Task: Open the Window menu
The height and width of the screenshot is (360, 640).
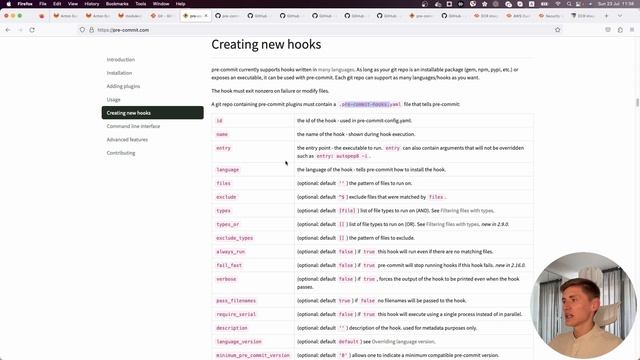Action: click(x=161, y=4)
